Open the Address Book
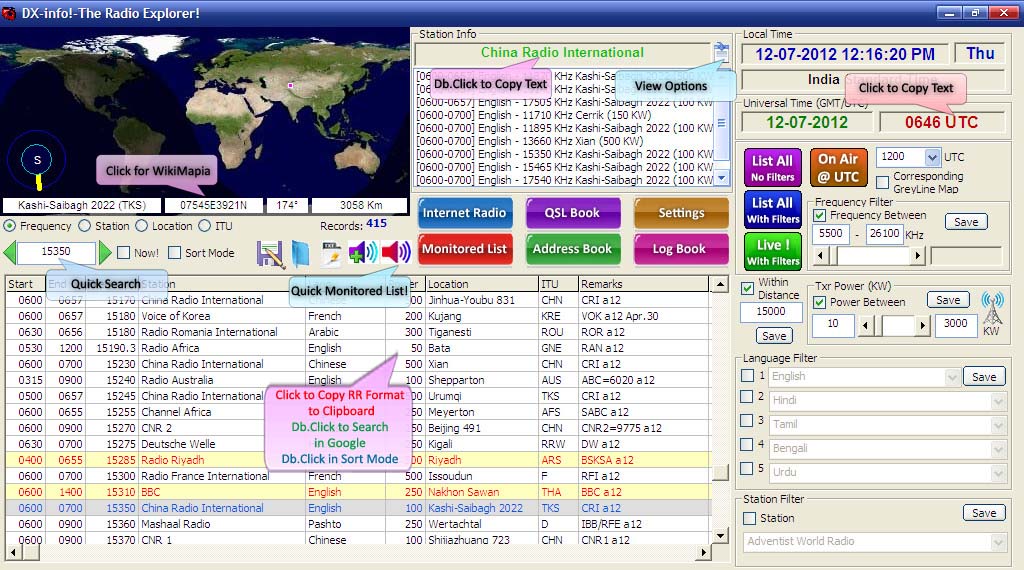 coord(572,249)
